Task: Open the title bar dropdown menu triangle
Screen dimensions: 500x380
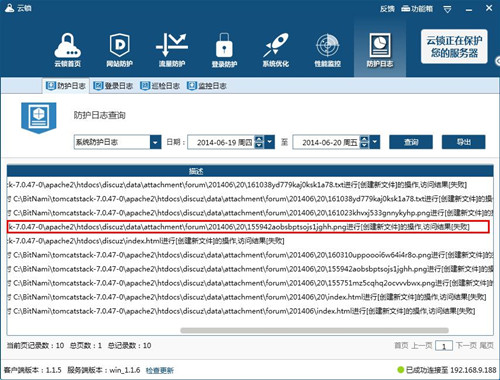Action: click(x=447, y=10)
